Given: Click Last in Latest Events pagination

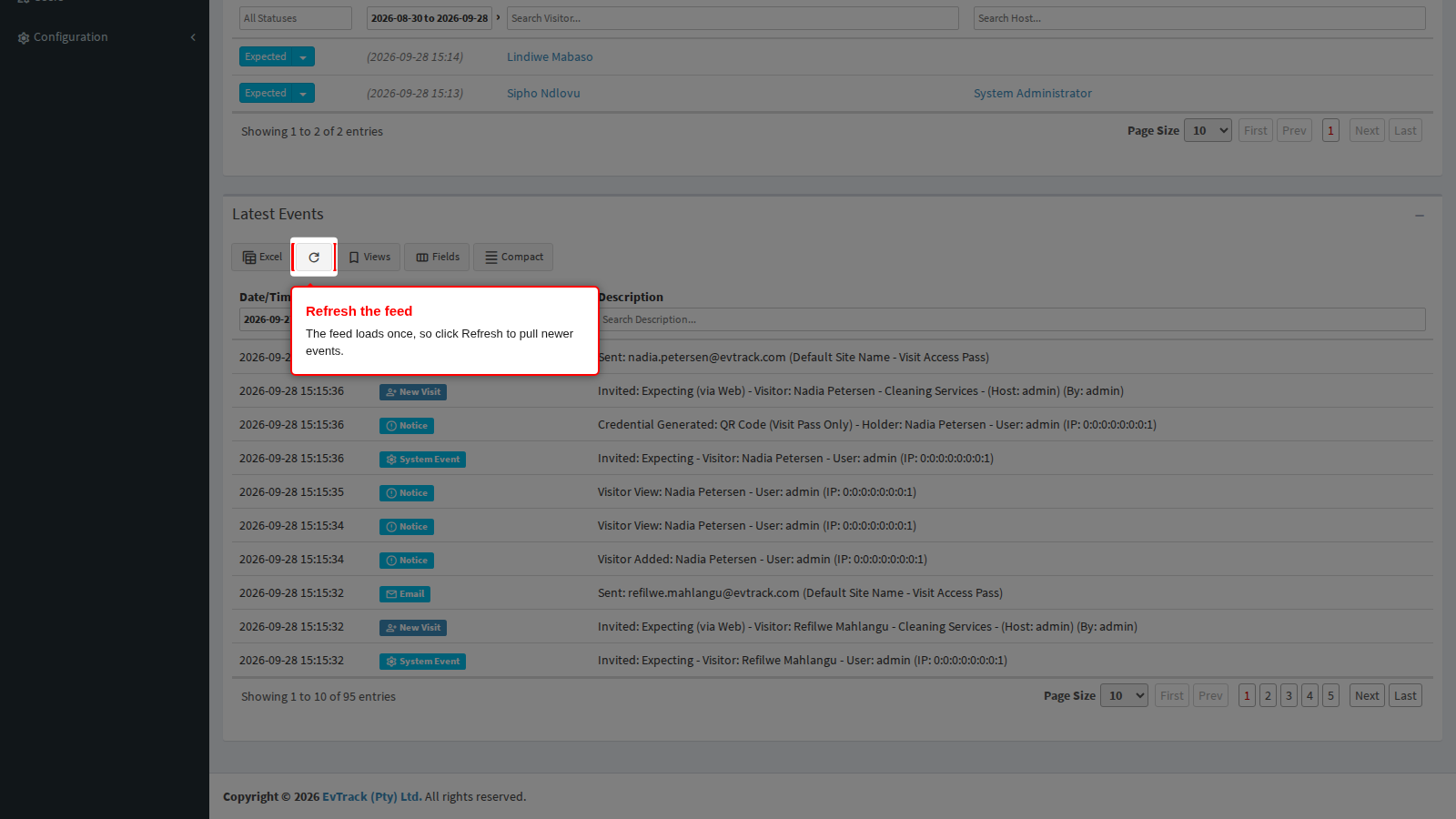Looking at the screenshot, I should click(x=1405, y=695).
